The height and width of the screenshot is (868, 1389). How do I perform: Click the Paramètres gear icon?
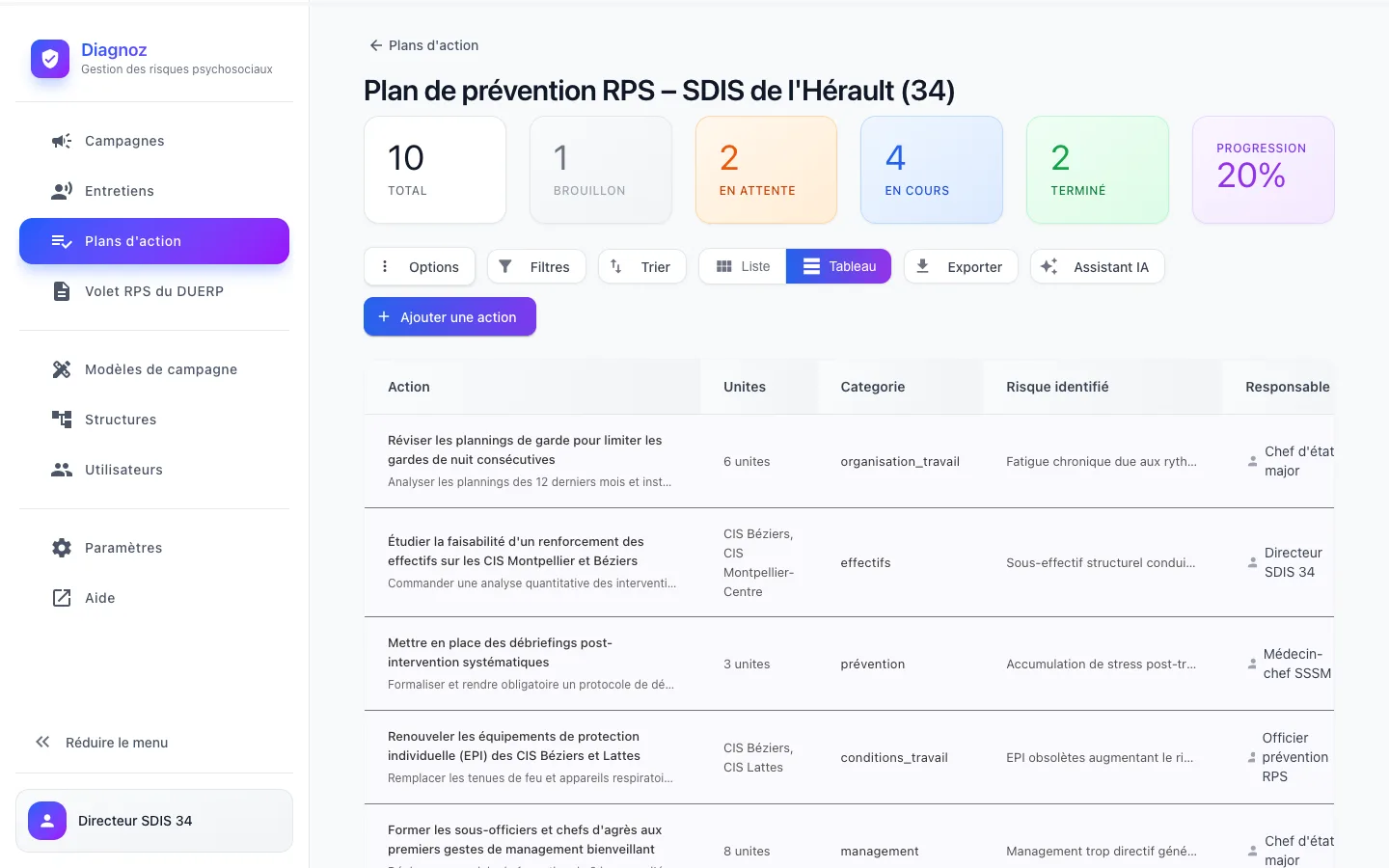(62, 548)
